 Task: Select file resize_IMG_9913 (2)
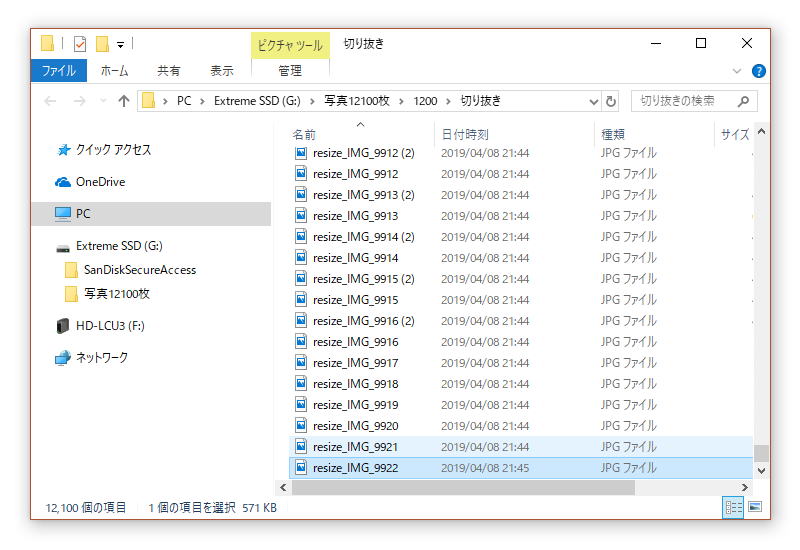coord(363,195)
